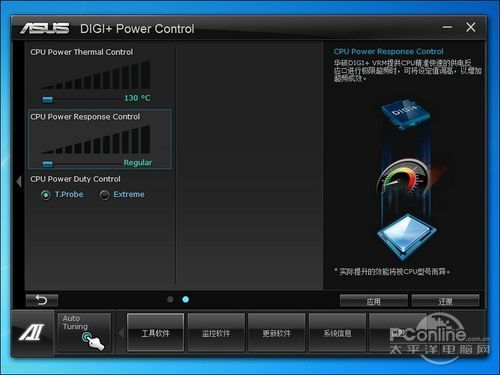Click the back arrow return icon
The height and width of the screenshot is (375, 500).
[x=42, y=300]
